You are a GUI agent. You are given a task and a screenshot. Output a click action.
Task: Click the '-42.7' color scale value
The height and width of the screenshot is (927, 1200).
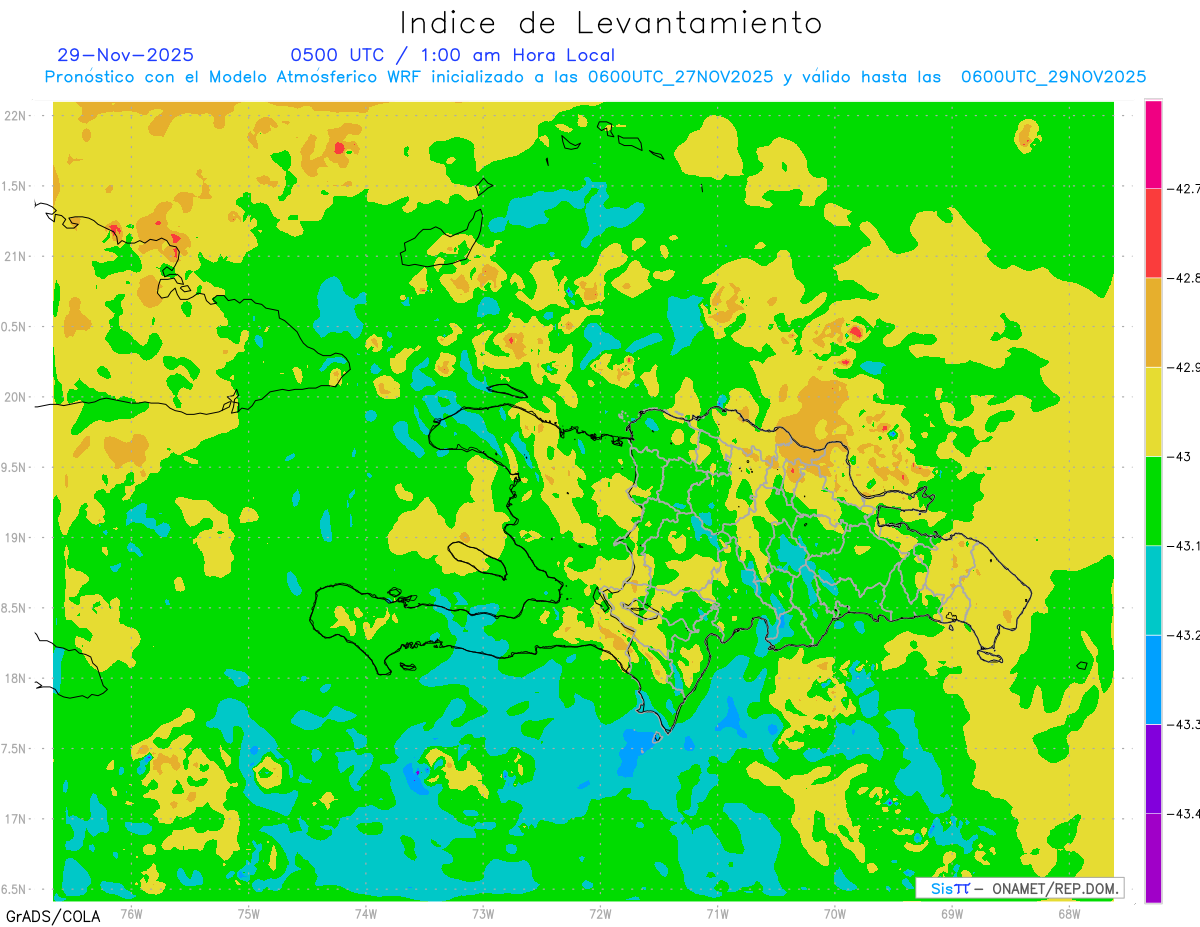click(1185, 189)
